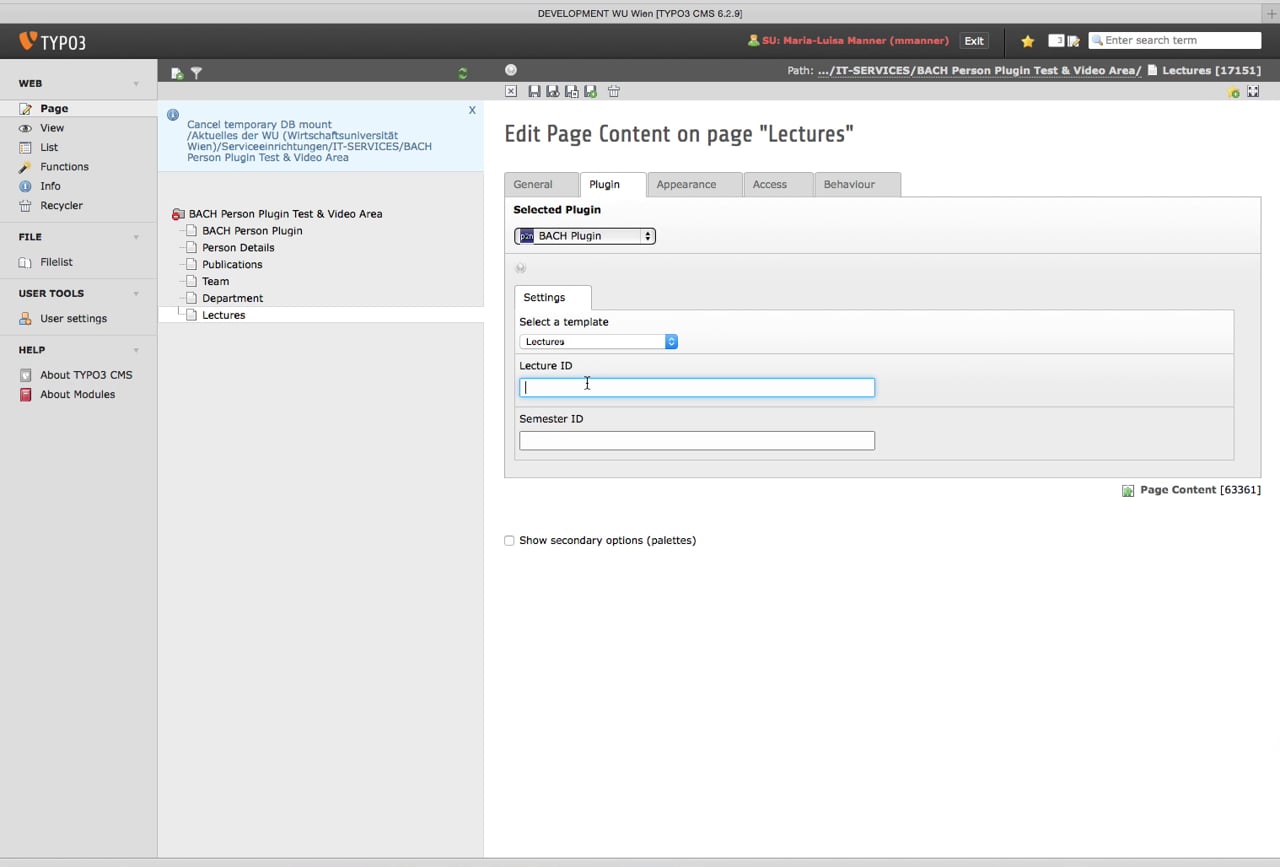Open the Recycler module
Image resolution: width=1280 pixels, height=867 pixels.
pyautogui.click(x=61, y=205)
